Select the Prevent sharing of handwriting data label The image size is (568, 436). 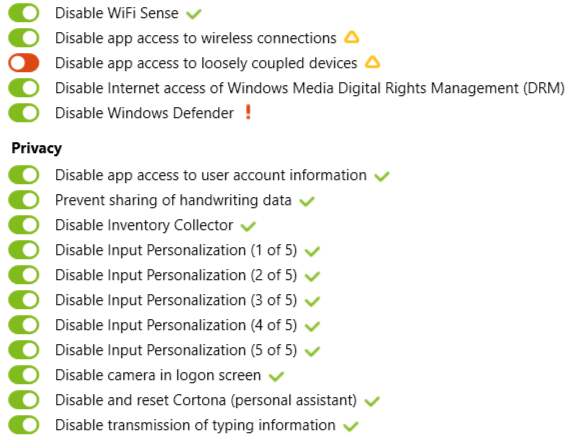pos(173,200)
